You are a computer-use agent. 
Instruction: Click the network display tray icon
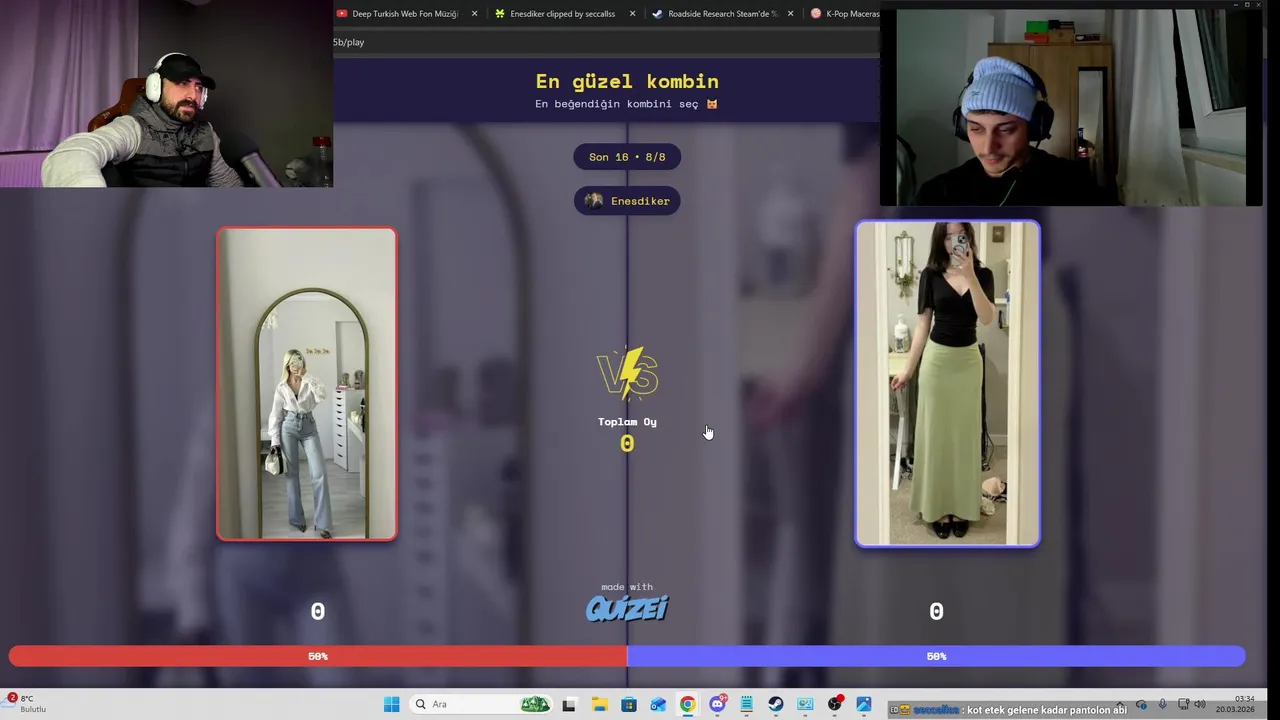tap(1183, 705)
